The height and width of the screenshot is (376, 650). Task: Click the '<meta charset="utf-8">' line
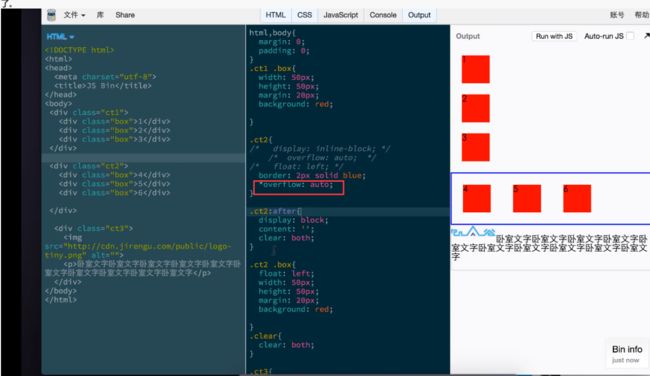[105, 77]
